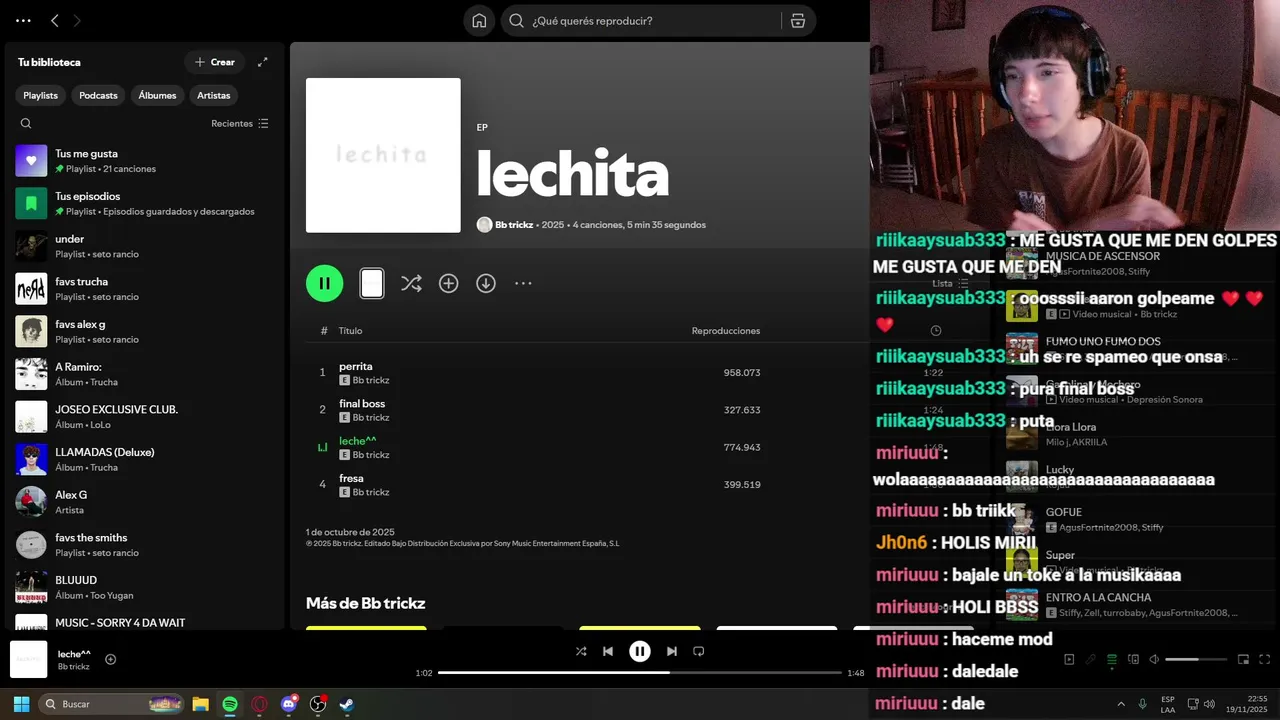Open the Bb trickz artist link under title
1280x720 pixels.
[x=514, y=225]
